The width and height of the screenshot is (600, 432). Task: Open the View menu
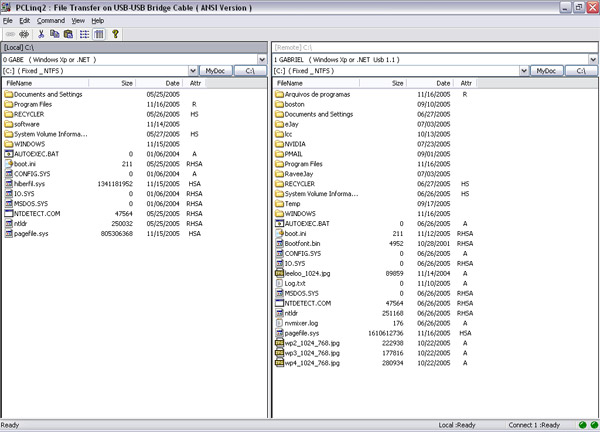point(78,20)
